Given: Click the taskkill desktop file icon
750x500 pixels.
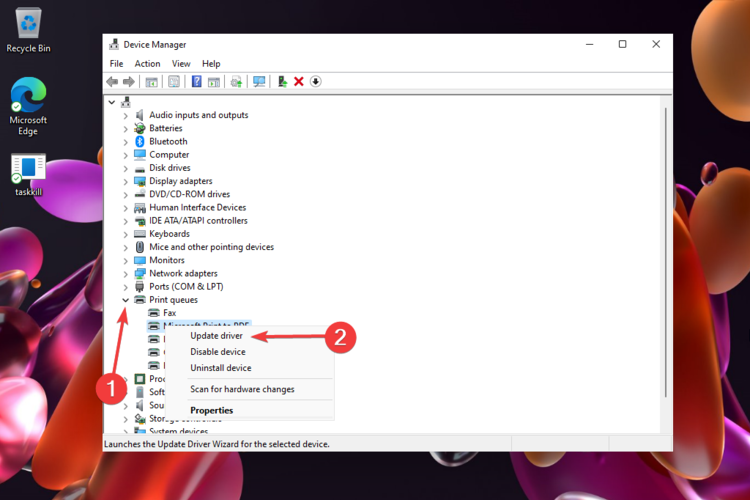Looking at the screenshot, I should click(x=28, y=172).
